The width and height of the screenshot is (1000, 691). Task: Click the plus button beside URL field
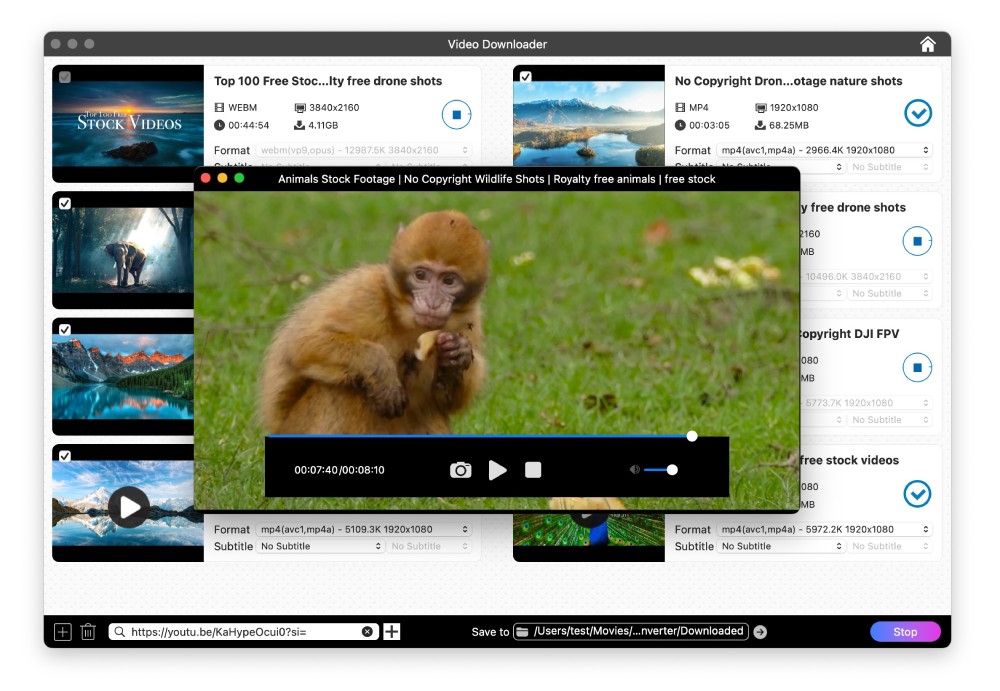point(392,632)
